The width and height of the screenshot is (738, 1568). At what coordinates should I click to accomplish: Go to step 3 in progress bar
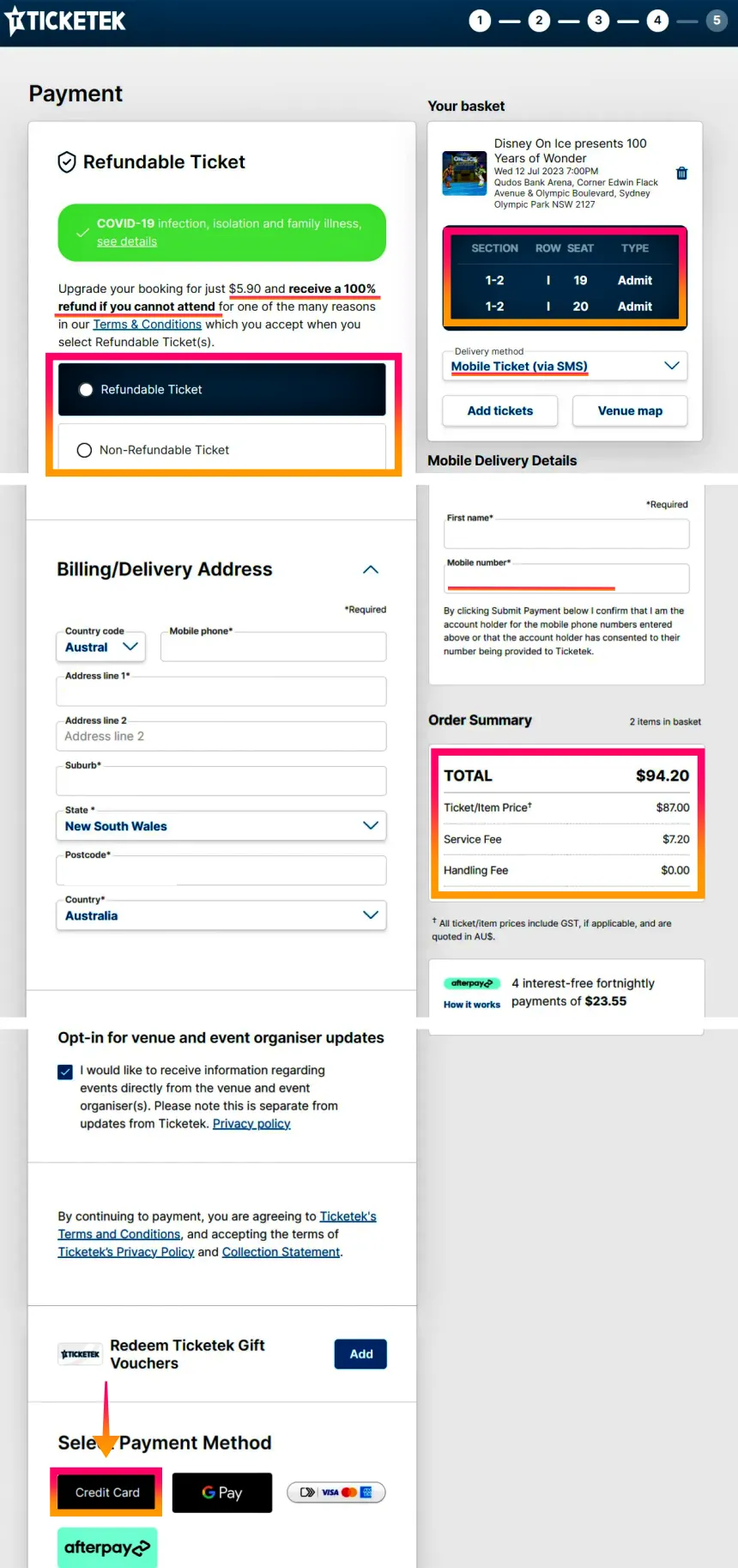pyautogui.click(x=598, y=21)
